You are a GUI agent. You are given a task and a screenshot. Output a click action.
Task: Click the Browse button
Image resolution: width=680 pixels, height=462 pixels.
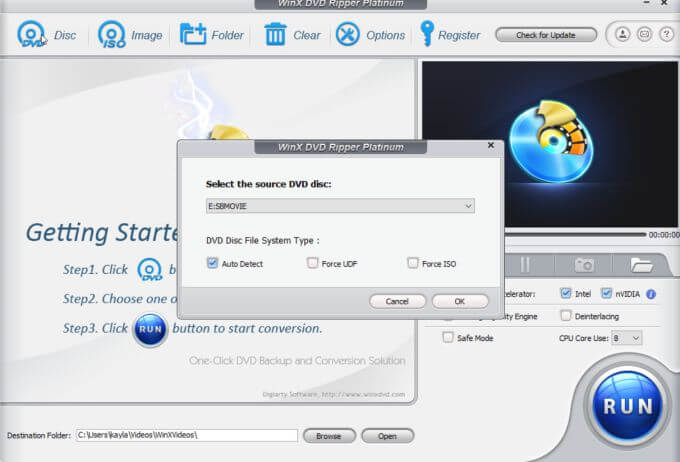329,436
